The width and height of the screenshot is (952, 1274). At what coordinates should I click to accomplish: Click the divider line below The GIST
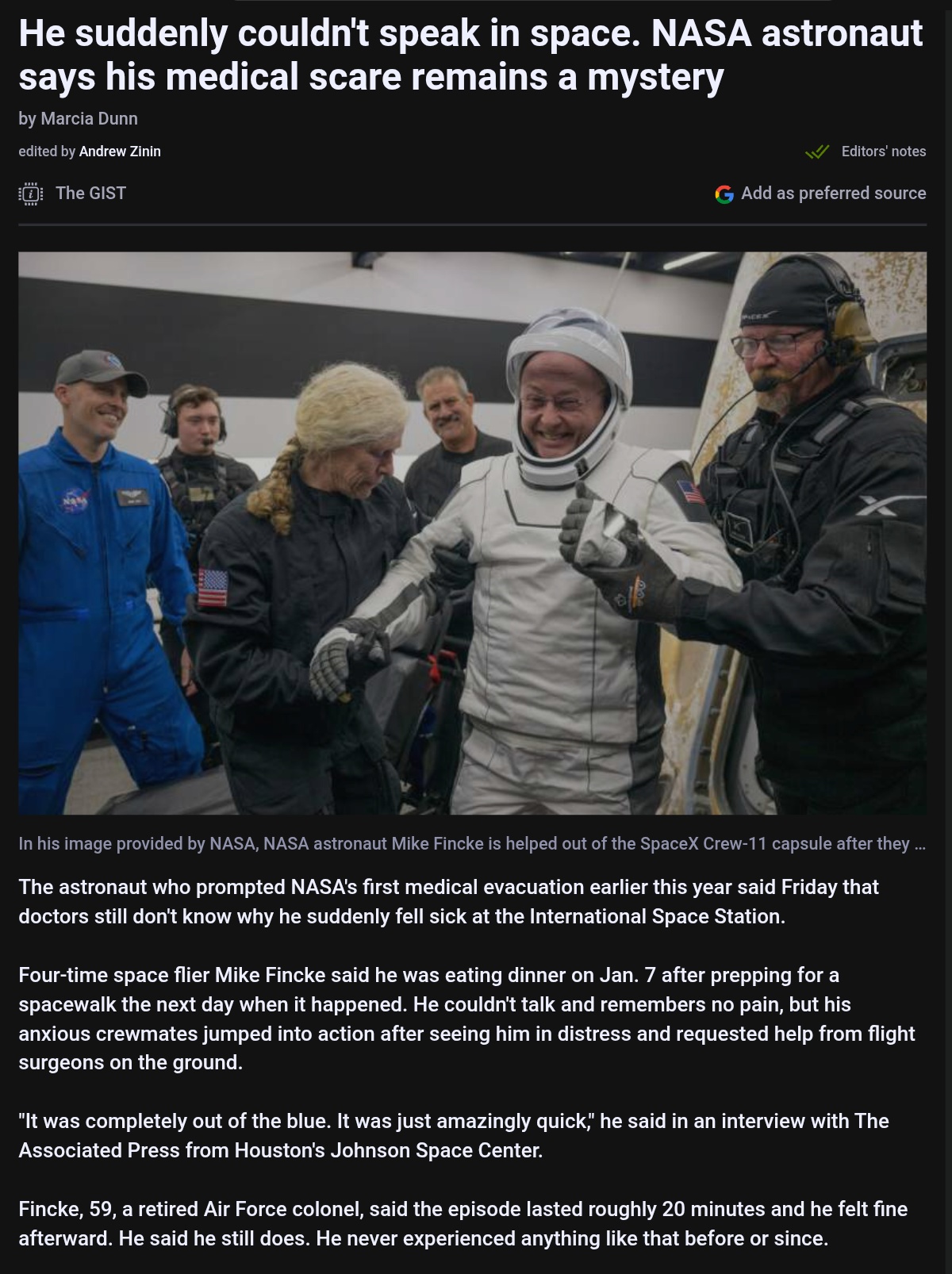click(472, 224)
